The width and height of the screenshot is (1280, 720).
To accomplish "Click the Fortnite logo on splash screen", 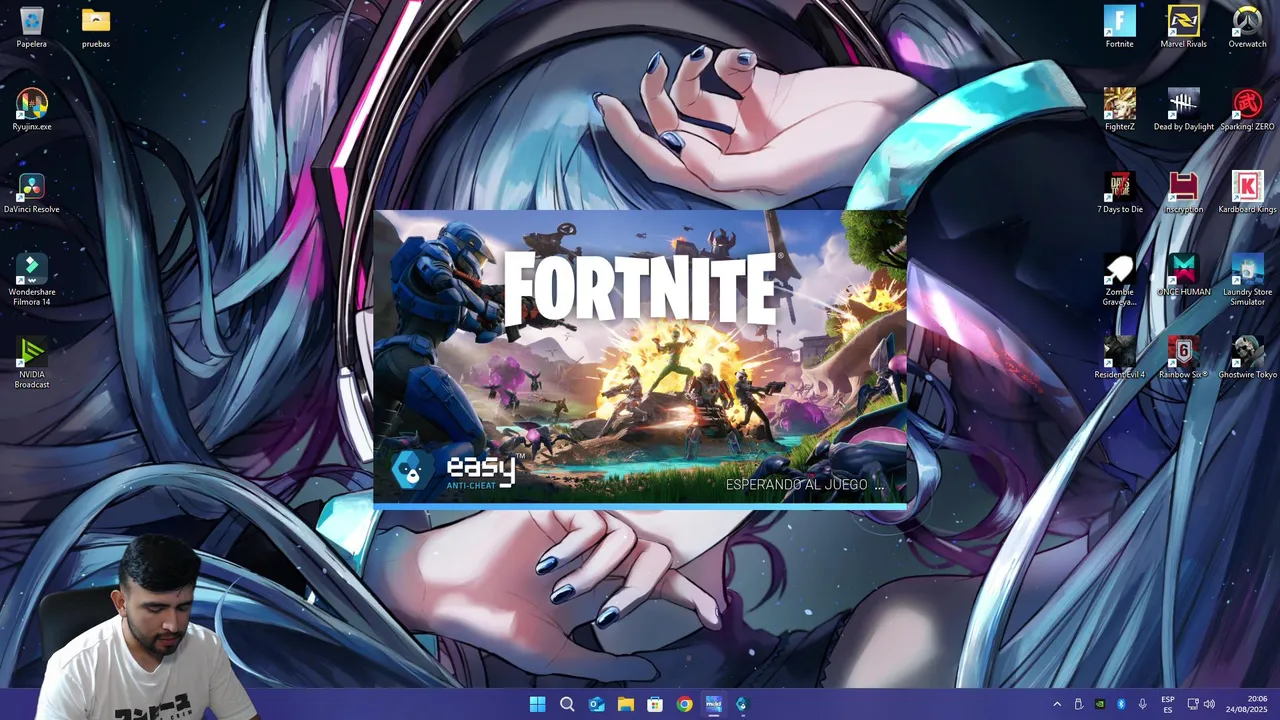I will coord(640,288).
